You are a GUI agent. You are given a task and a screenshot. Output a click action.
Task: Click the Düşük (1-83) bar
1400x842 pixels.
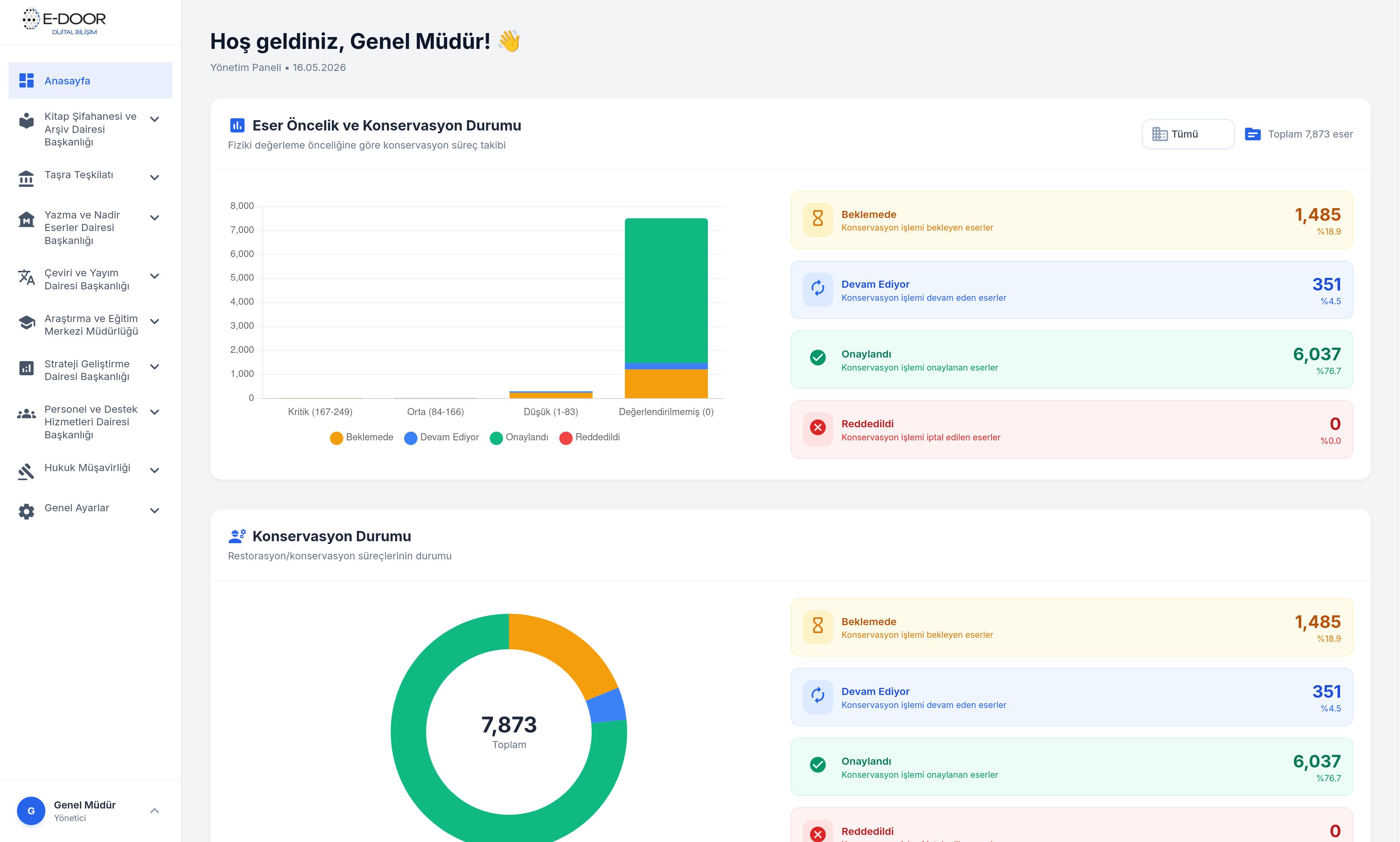551,394
